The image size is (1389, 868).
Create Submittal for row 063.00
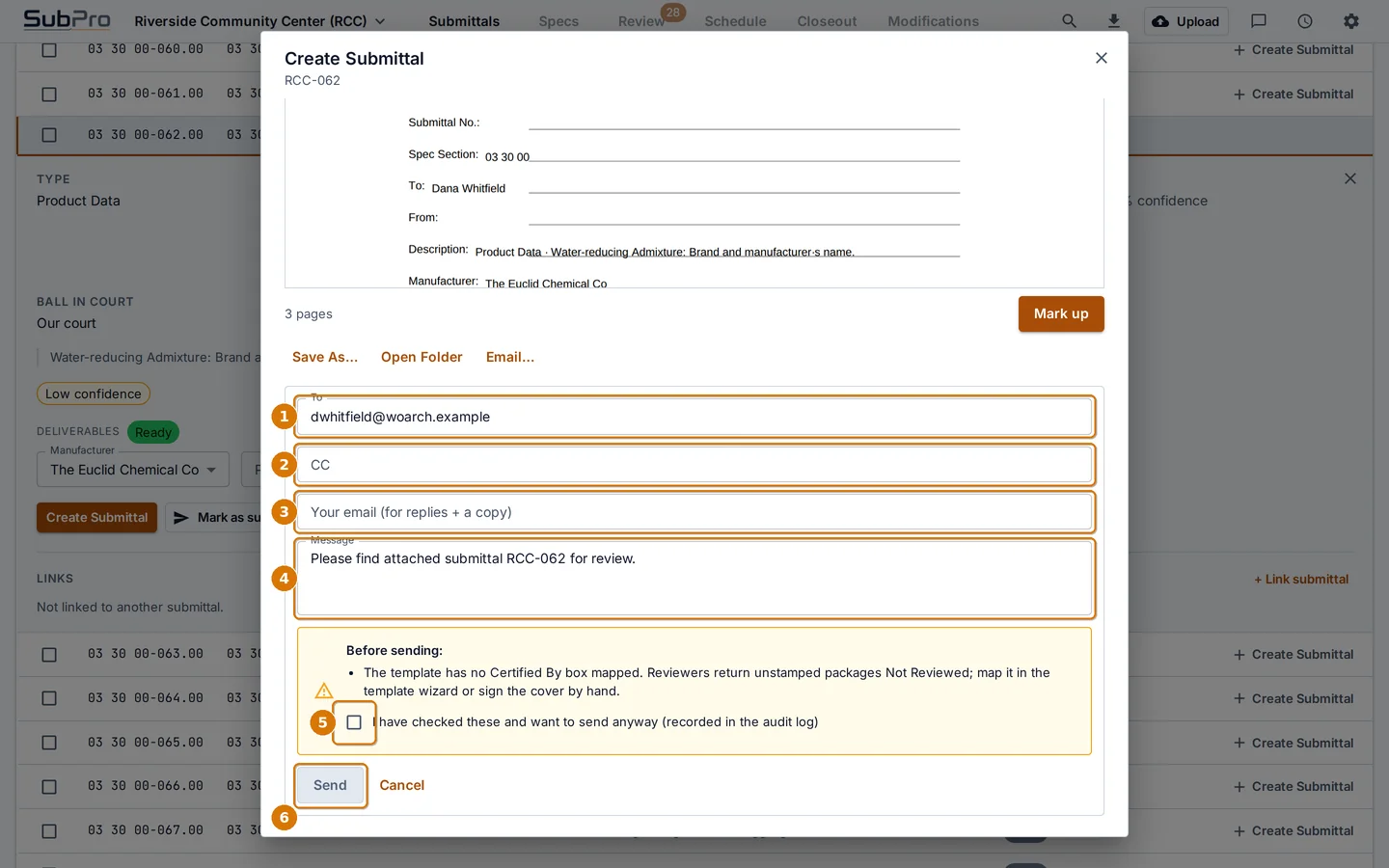1293,655
